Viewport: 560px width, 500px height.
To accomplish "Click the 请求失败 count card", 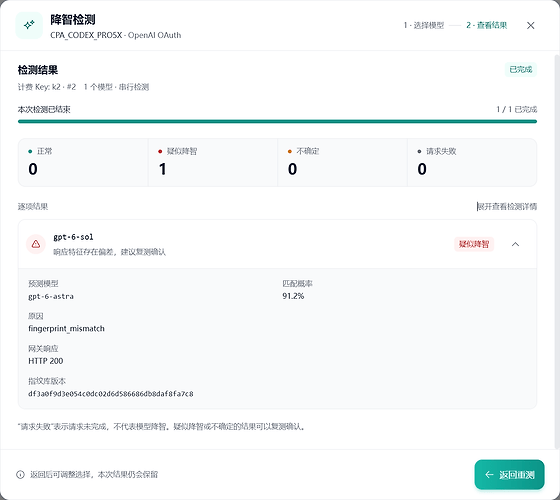I will (x=472, y=162).
